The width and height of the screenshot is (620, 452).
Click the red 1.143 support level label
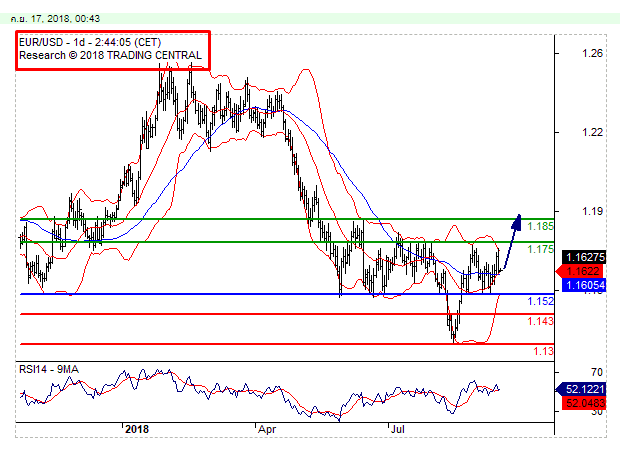coord(540,321)
